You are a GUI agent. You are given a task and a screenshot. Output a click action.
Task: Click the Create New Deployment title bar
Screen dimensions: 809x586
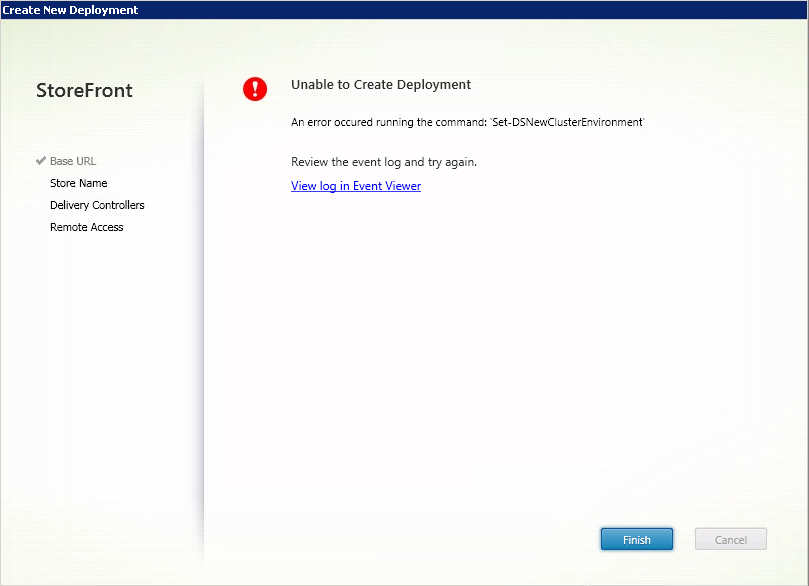(x=400, y=9)
